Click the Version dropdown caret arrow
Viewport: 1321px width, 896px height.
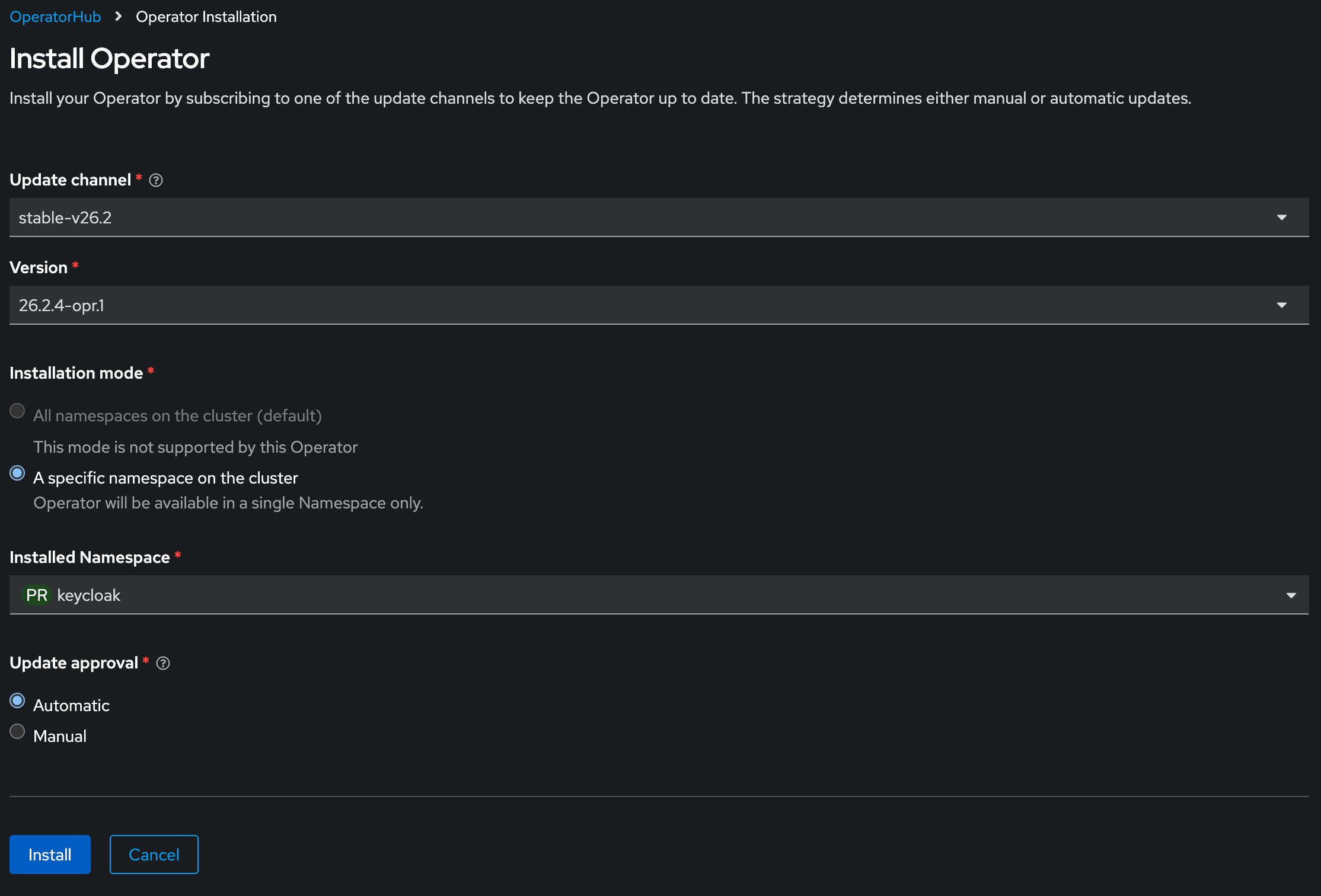(1281, 305)
